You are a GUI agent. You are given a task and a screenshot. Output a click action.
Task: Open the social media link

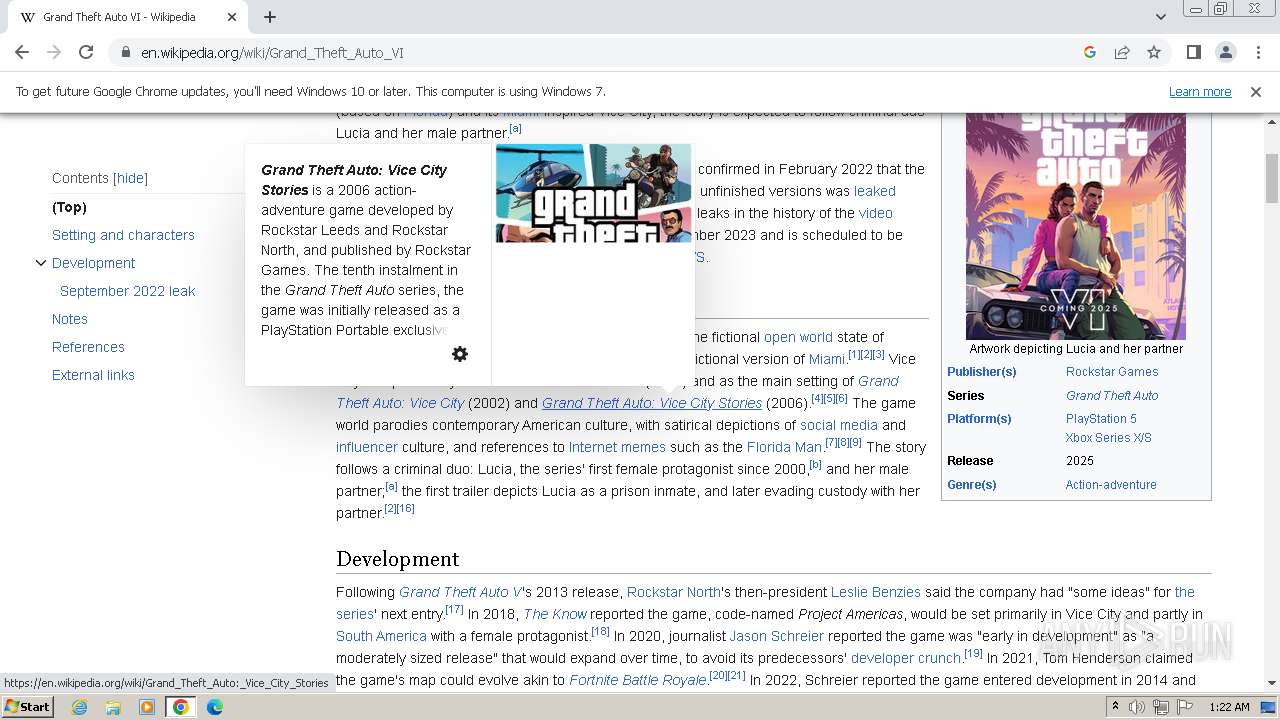pos(838,425)
